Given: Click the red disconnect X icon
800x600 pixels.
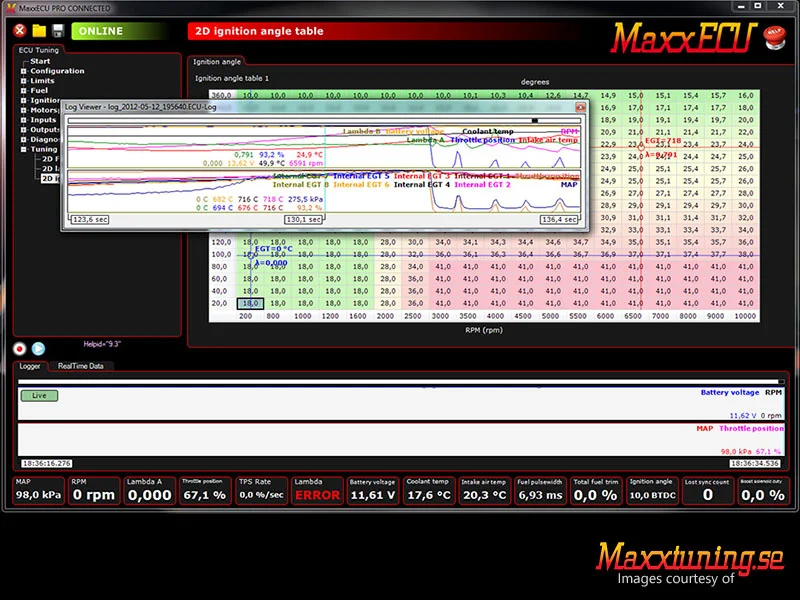Looking at the screenshot, I should 20,31.
